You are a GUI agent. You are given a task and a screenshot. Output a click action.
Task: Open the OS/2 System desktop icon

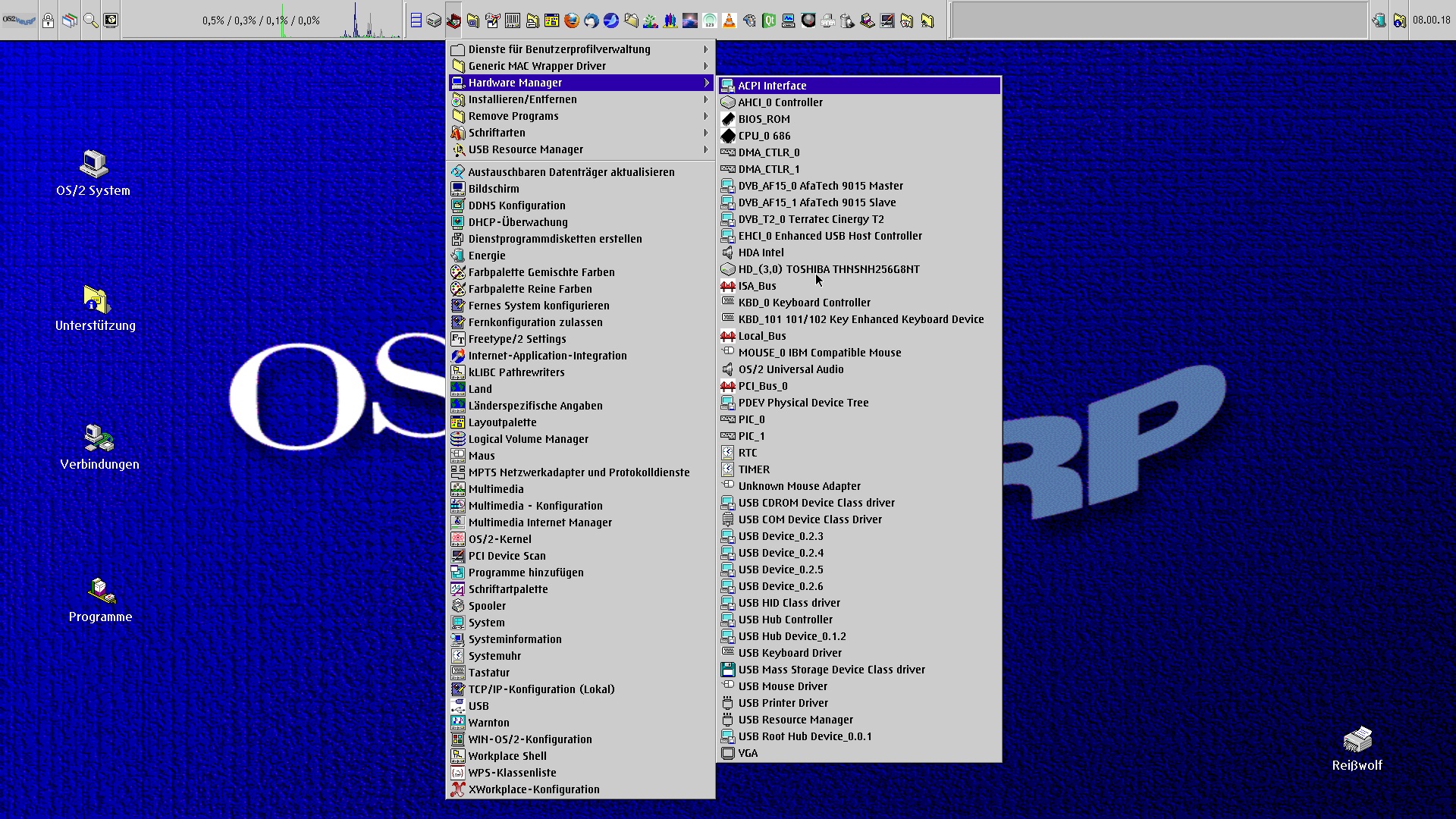tap(93, 174)
